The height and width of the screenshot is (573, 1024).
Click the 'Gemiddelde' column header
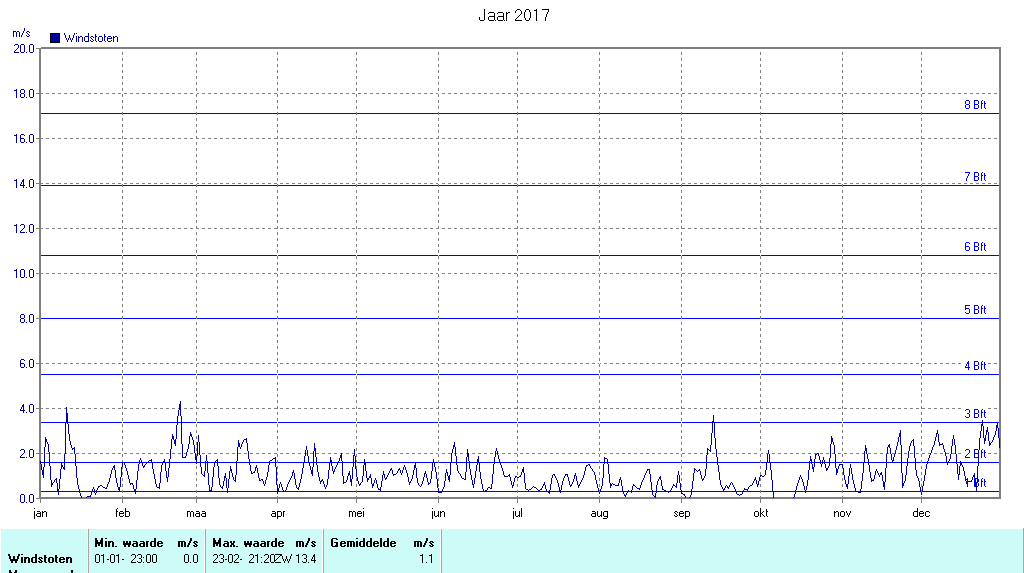pyautogui.click(x=363, y=543)
